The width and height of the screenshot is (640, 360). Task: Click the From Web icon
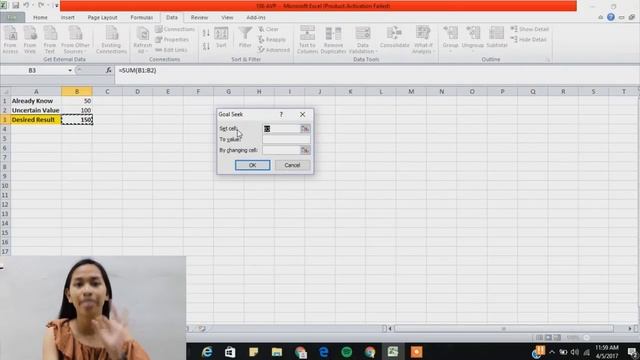click(30, 40)
